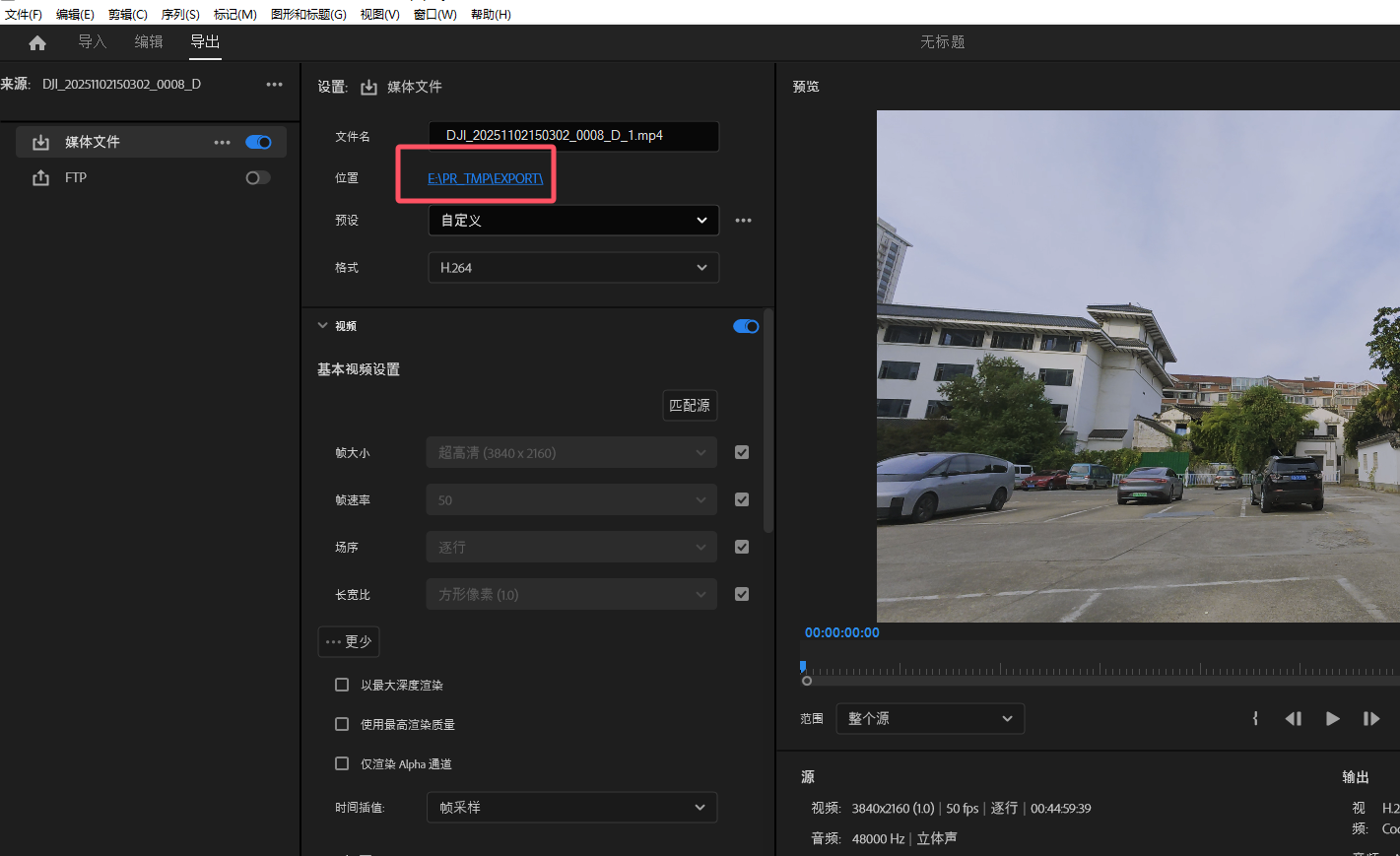
Task: Switch to the 编辑 workspace tab
Action: [x=149, y=42]
